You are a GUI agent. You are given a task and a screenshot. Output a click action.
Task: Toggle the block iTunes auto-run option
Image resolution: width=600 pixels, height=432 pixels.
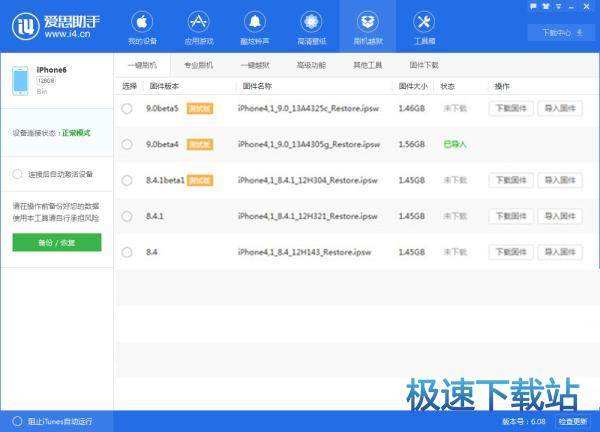tap(17, 421)
